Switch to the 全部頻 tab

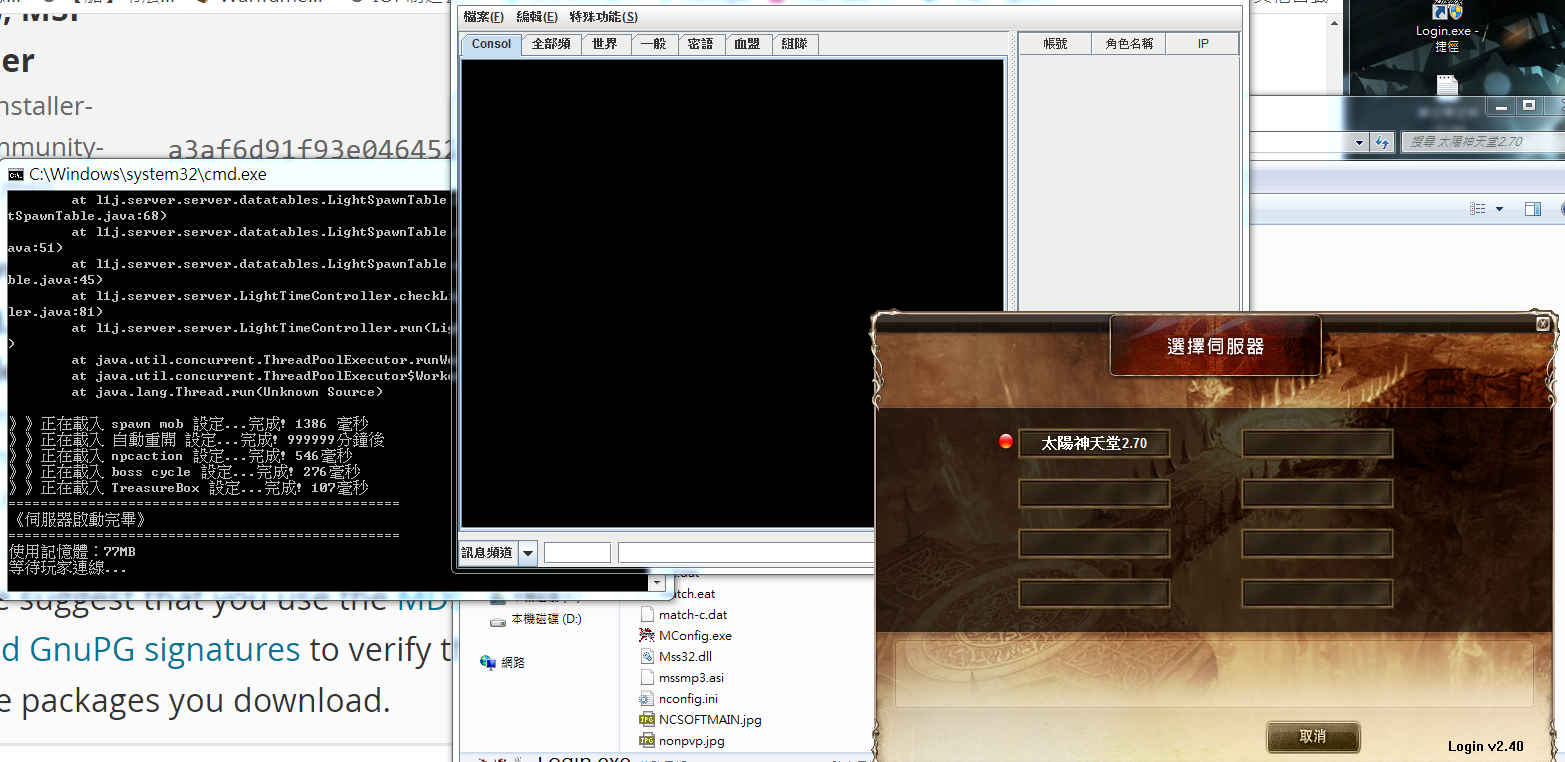[551, 44]
